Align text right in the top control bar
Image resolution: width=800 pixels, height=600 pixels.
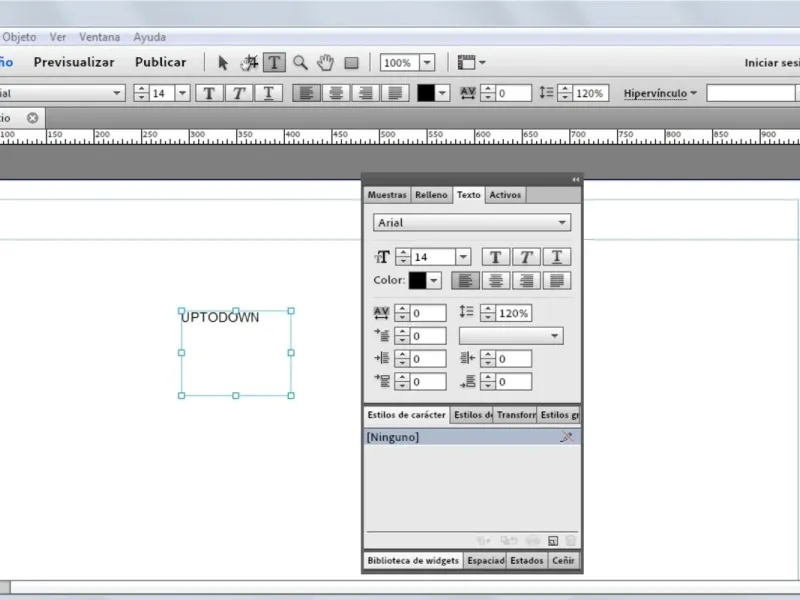[x=365, y=93]
